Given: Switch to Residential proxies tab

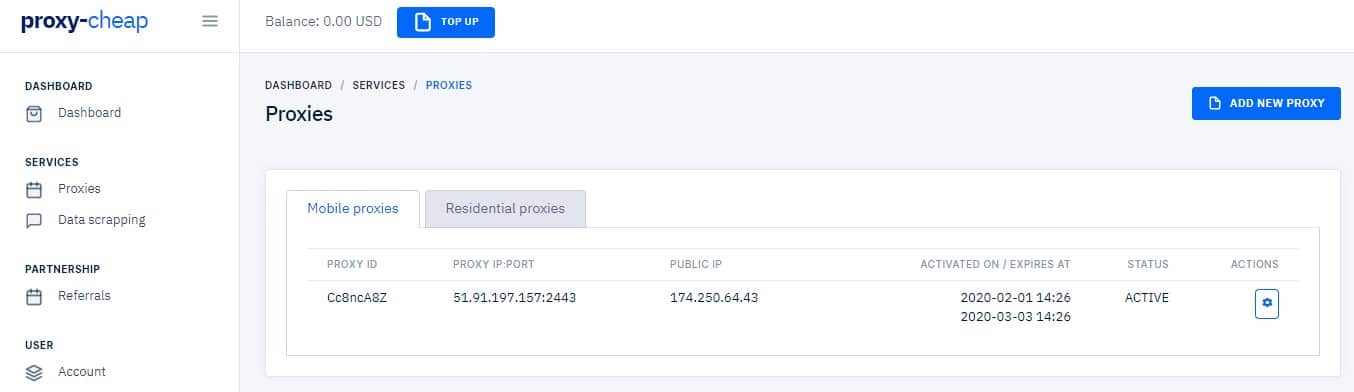Looking at the screenshot, I should click(505, 209).
